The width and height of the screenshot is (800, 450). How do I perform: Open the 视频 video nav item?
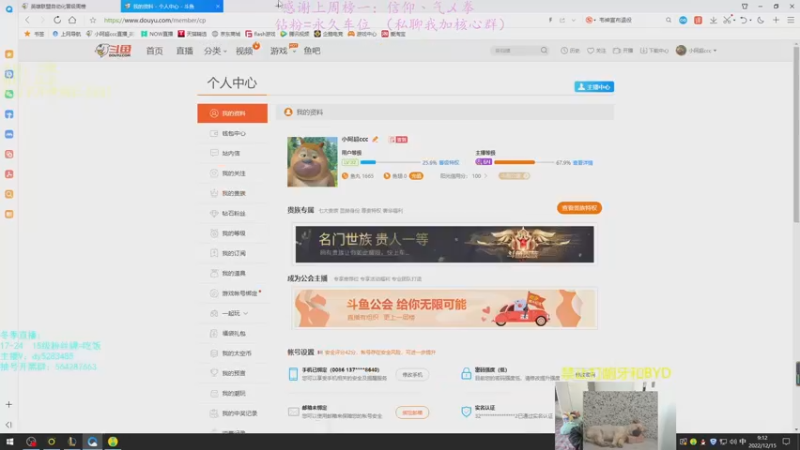coord(244,51)
